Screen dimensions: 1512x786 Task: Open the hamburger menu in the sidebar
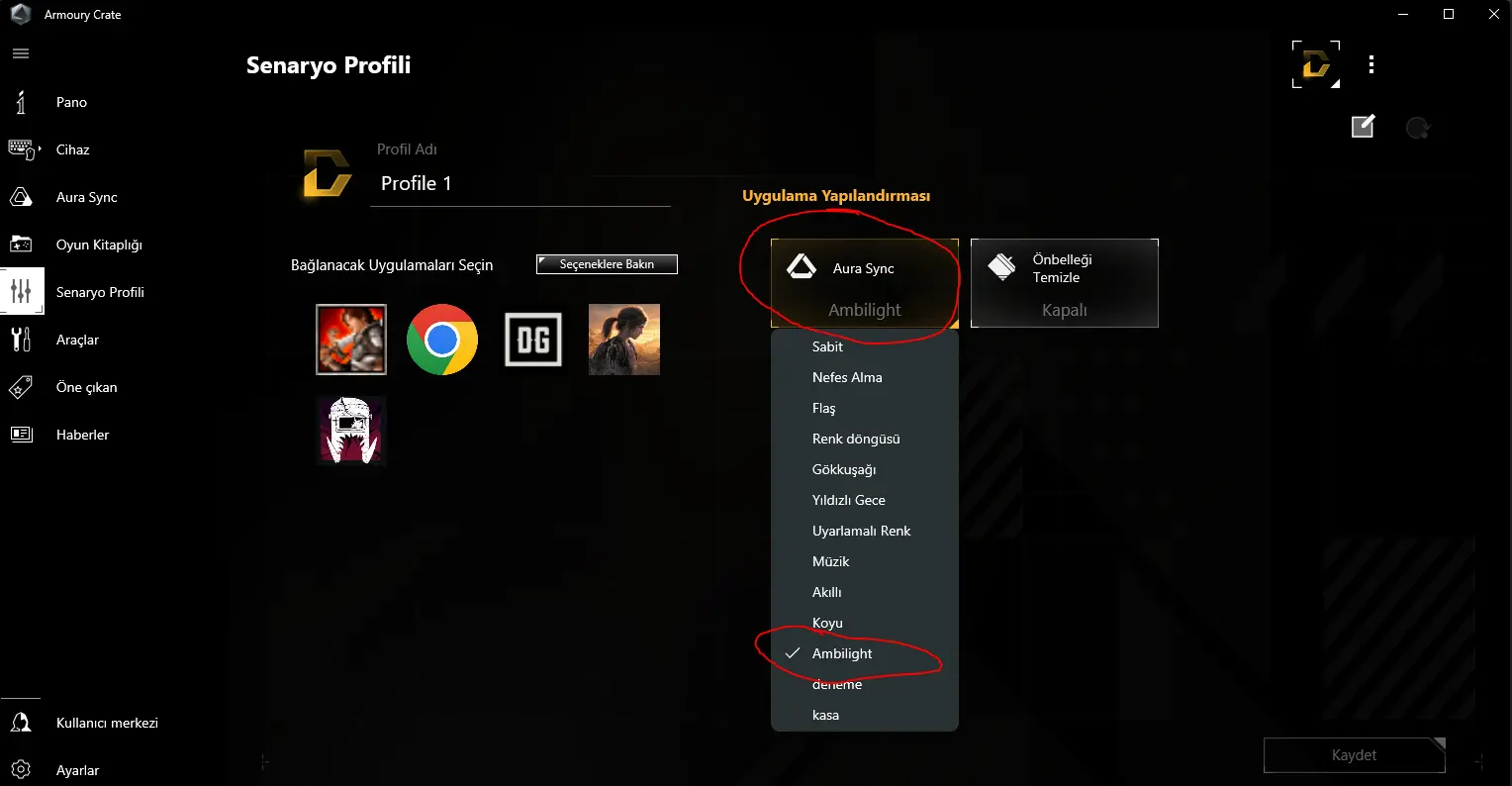click(21, 53)
